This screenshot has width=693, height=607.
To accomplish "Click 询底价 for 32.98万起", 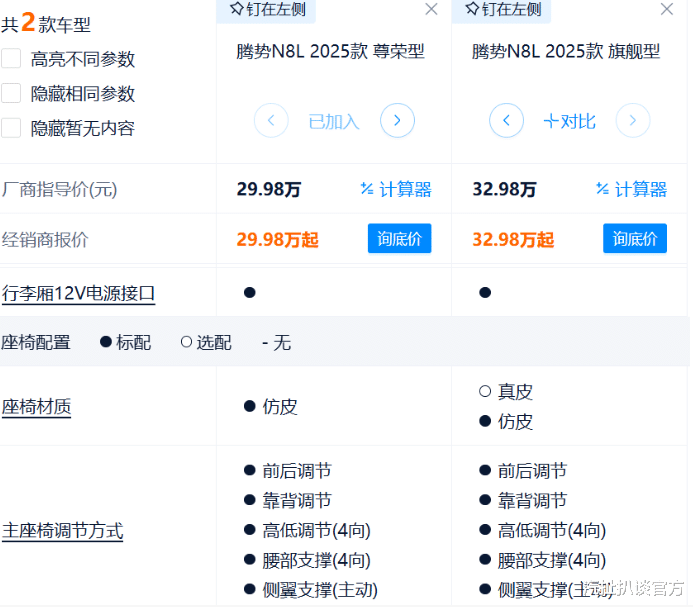I will [x=635, y=239].
